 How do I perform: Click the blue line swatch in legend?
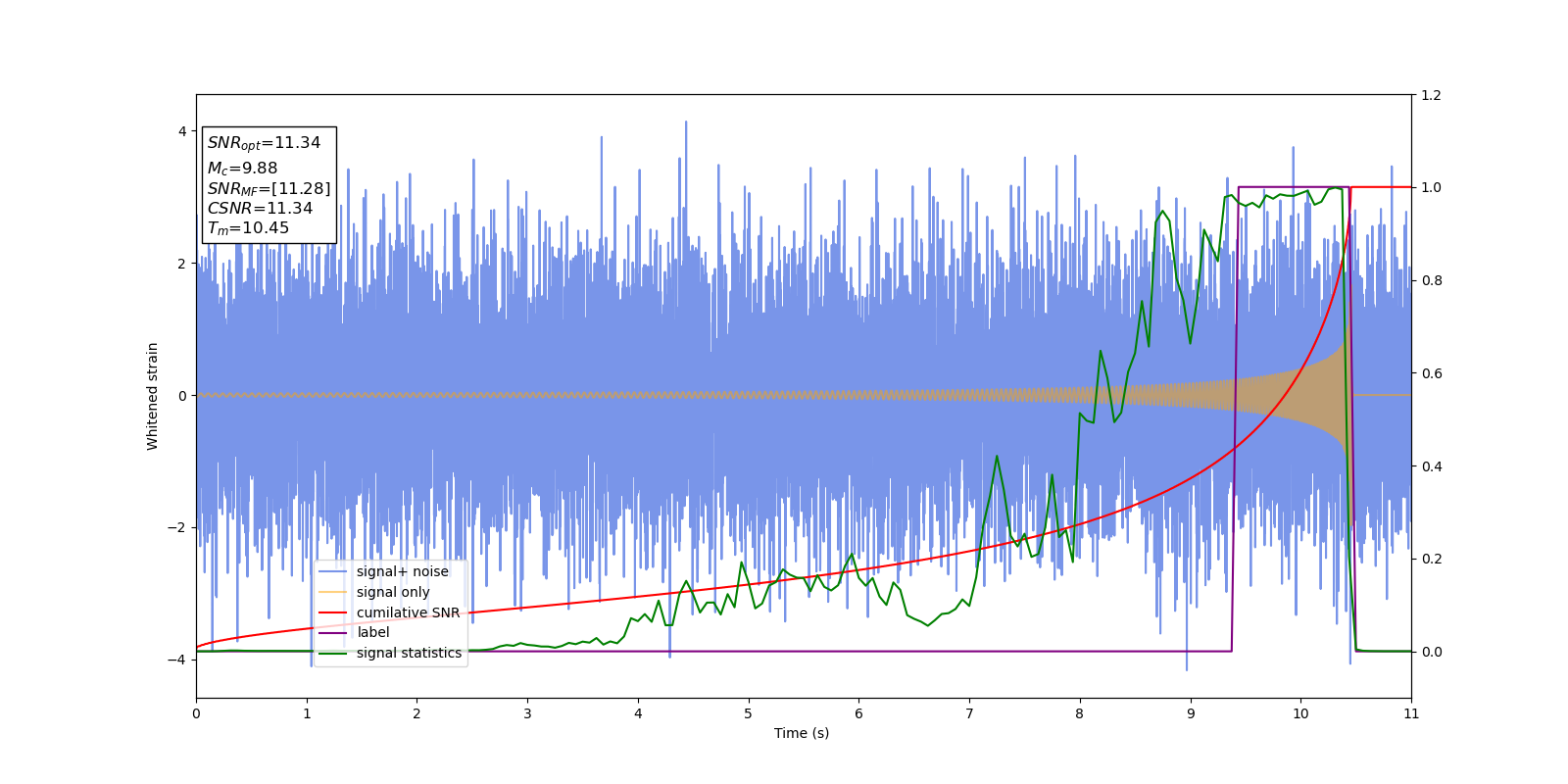pos(333,572)
